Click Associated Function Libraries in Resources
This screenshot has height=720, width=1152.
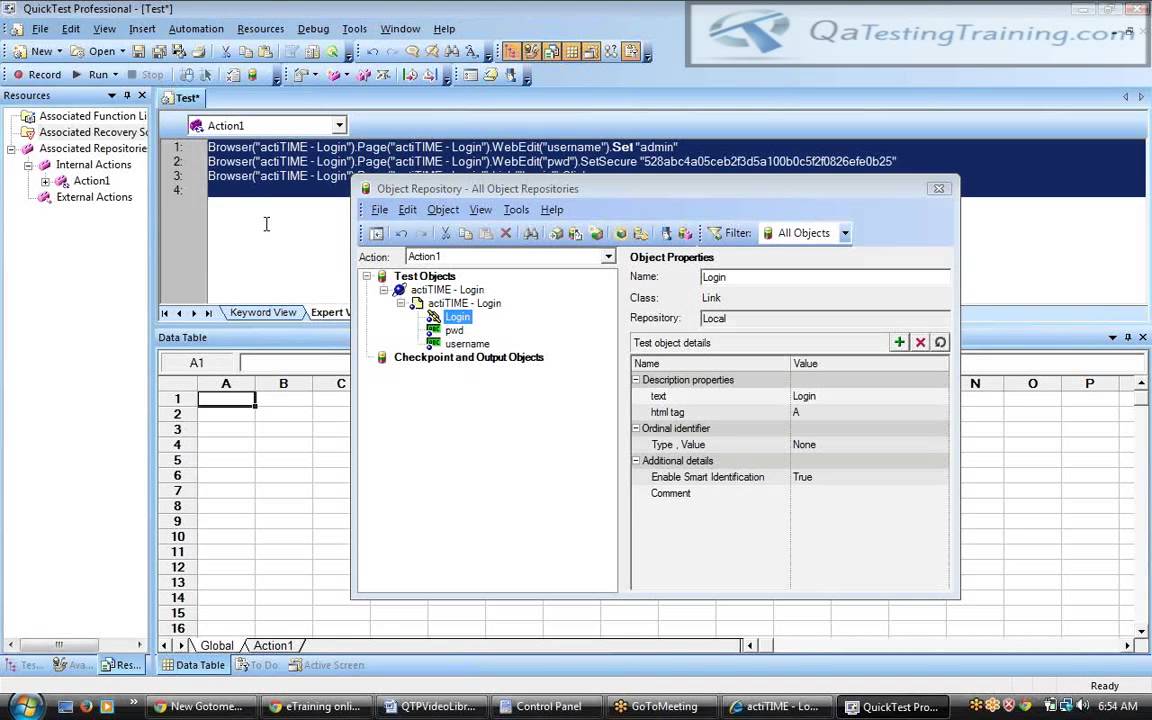tap(93, 116)
